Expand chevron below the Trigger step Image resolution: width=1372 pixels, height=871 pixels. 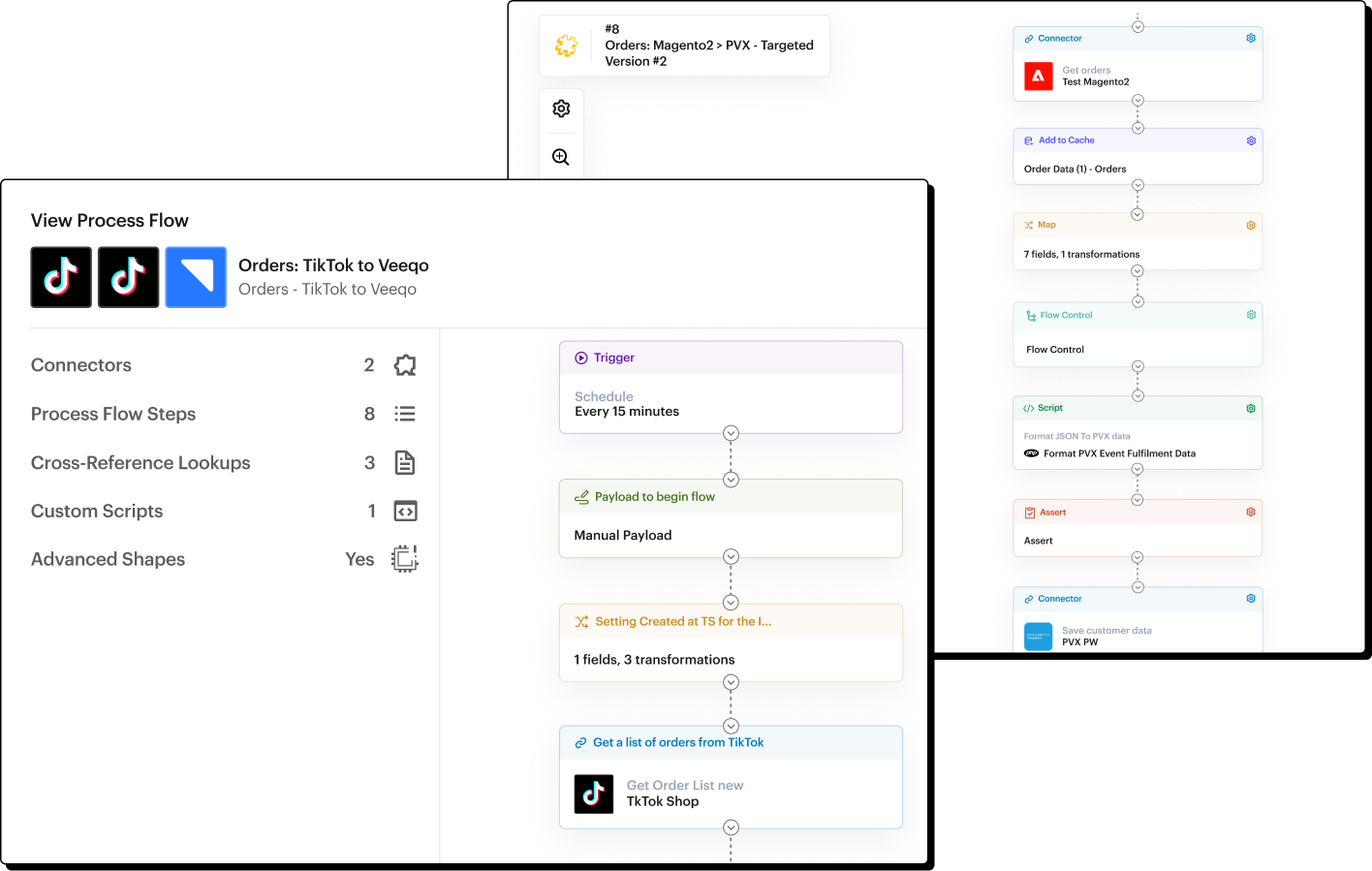point(731,433)
